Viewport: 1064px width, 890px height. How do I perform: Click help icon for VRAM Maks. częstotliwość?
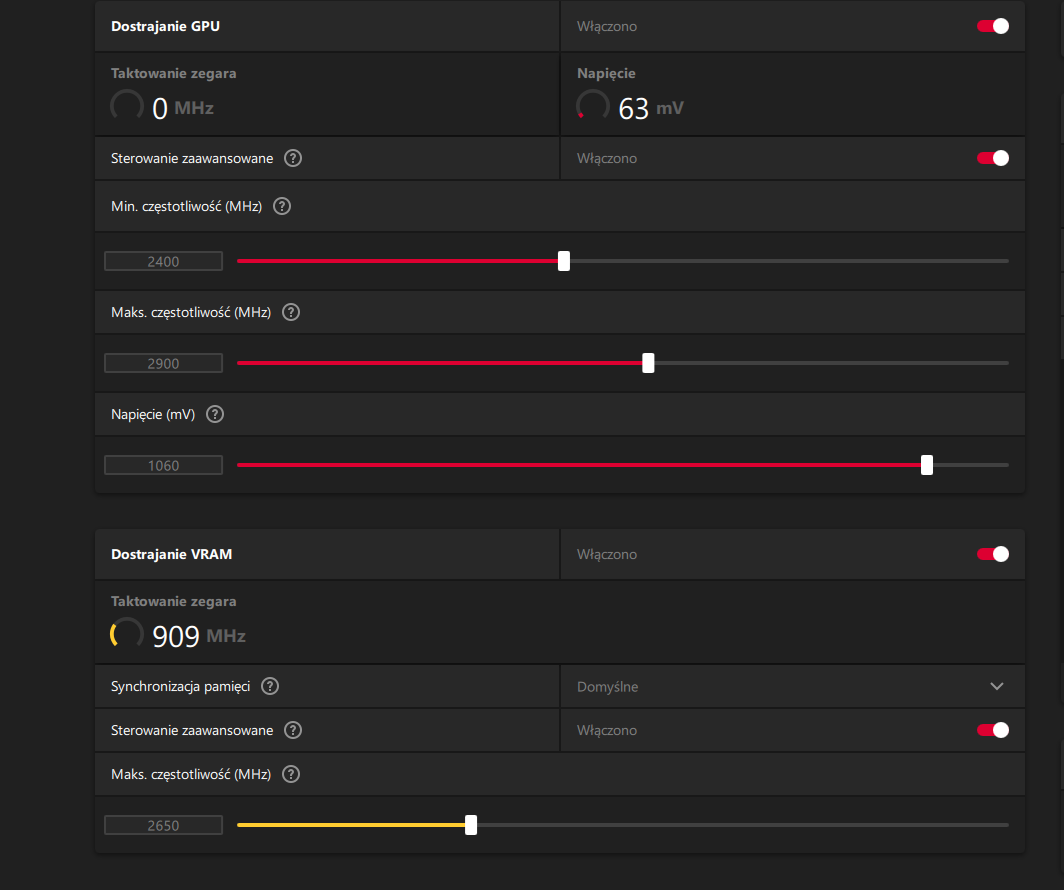290,774
